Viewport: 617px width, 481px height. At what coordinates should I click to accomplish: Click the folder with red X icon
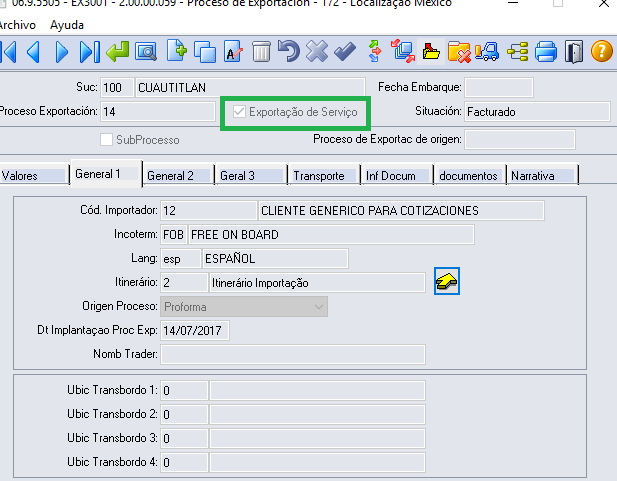pyautogui.click(x=459, y=52)
